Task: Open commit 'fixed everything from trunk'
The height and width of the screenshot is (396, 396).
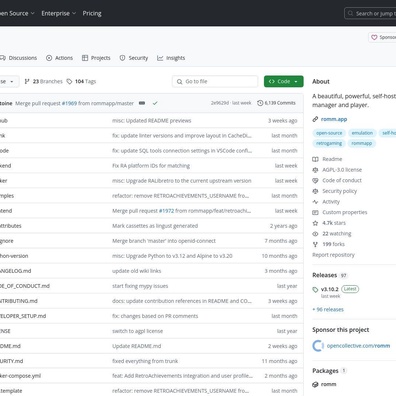Action: click(145, 361)
